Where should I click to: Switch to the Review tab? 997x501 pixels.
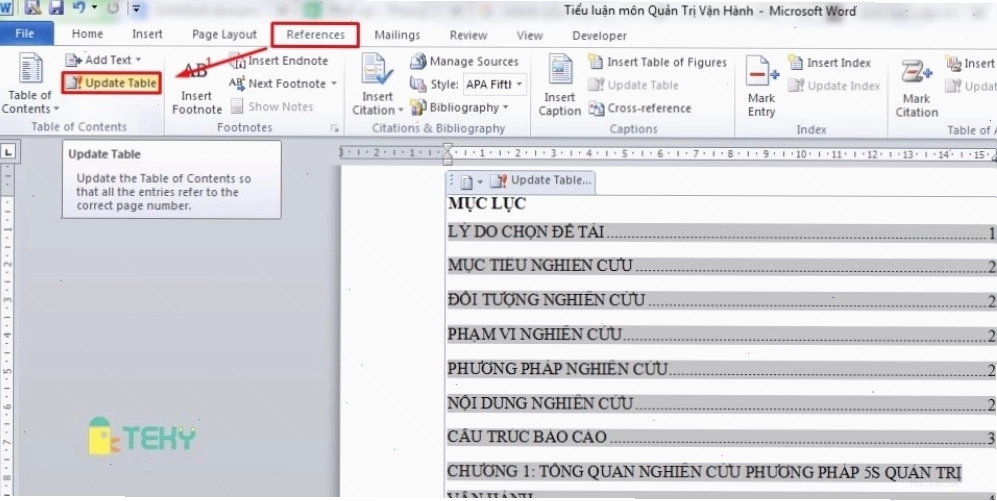coord(469,36)
